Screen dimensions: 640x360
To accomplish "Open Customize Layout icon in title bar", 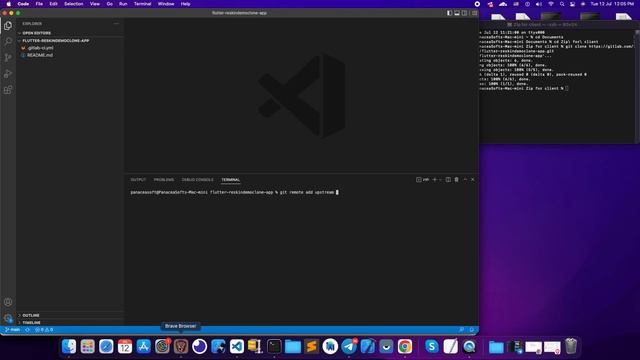I will click(x=474, y=13).
